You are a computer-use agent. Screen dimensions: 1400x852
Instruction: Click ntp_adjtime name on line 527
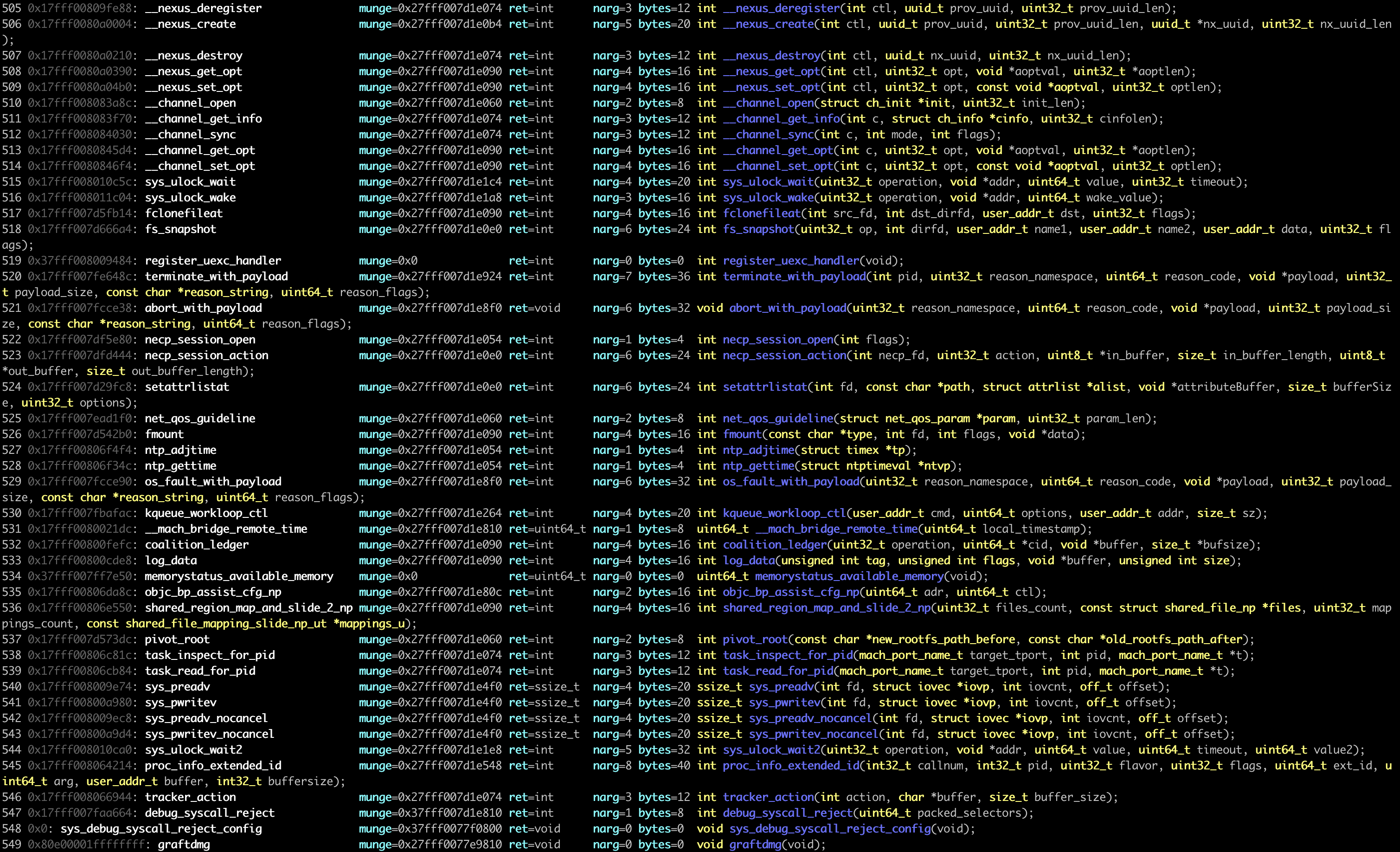180,450
